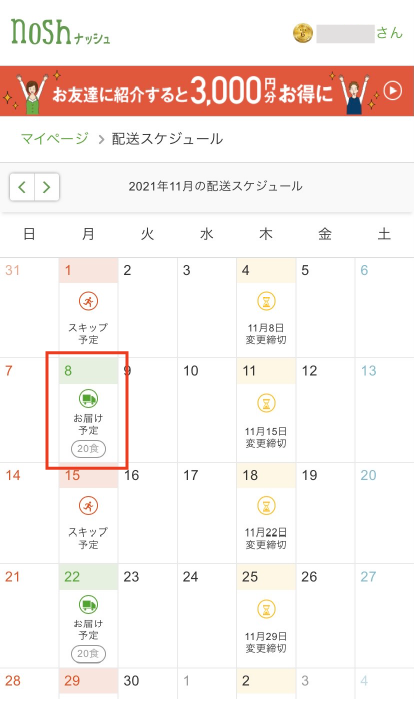Go to next month with right chevron
The width and height of the screenshot is (415, 715).
click(47, 187)
